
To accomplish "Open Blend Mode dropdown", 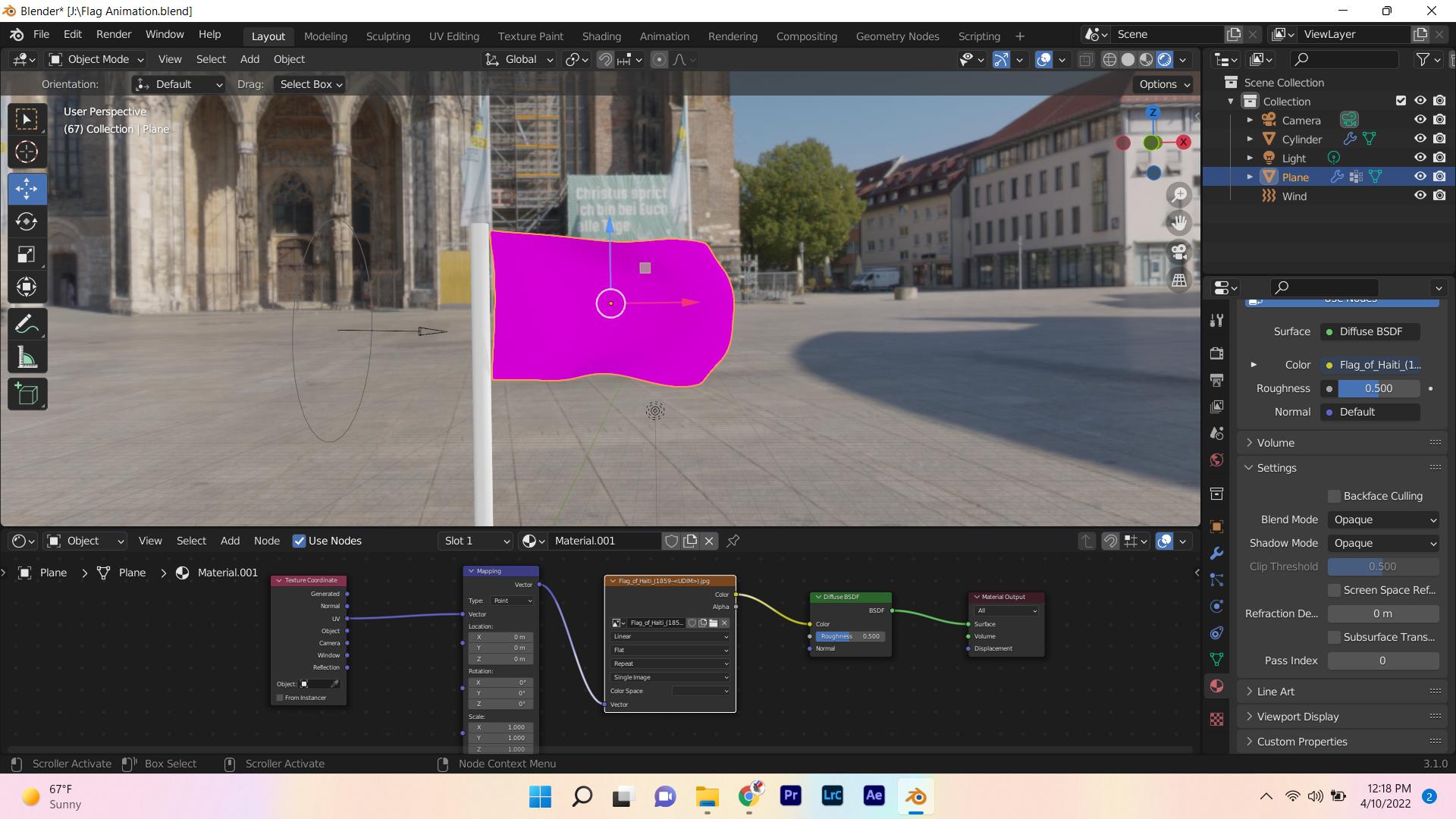I will (1384, 519).
